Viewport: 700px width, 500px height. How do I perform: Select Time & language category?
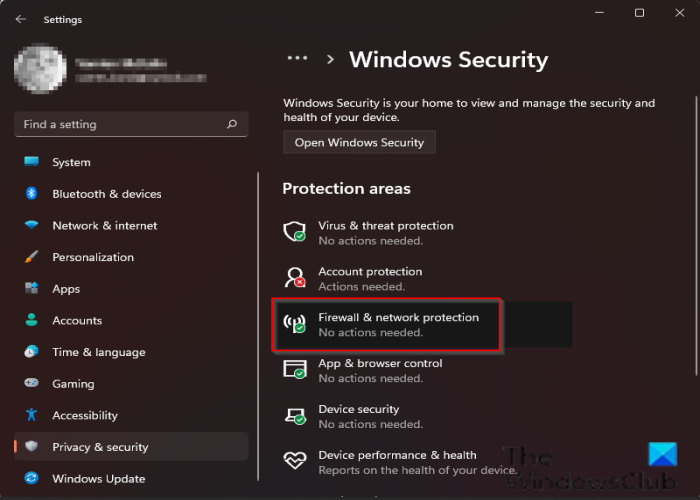click(98, 352)
